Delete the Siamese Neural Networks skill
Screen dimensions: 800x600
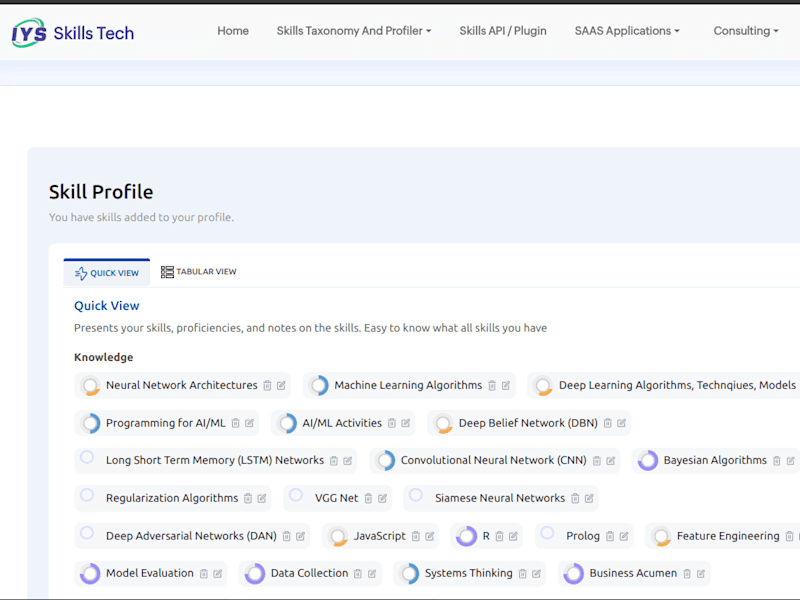pyautogui.click(x=575, y=498)
